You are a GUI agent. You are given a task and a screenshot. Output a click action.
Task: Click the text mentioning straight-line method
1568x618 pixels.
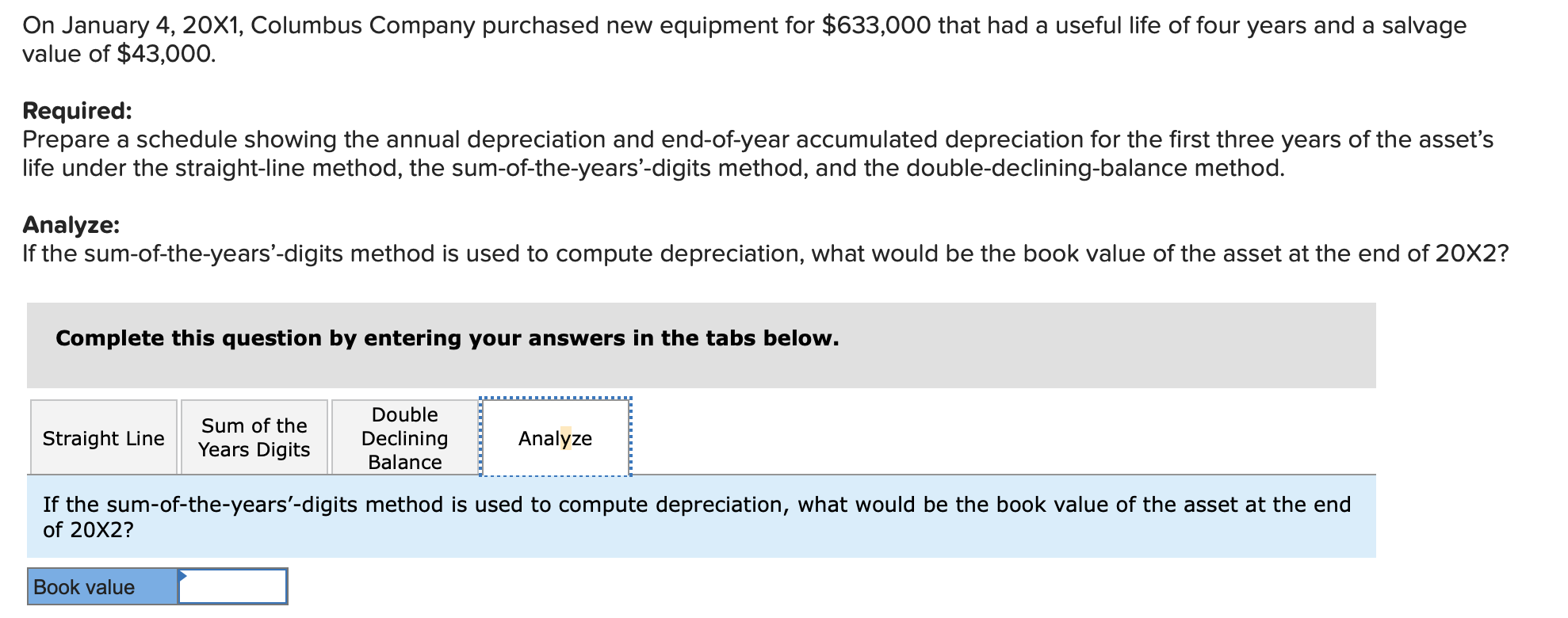(262, 167)
